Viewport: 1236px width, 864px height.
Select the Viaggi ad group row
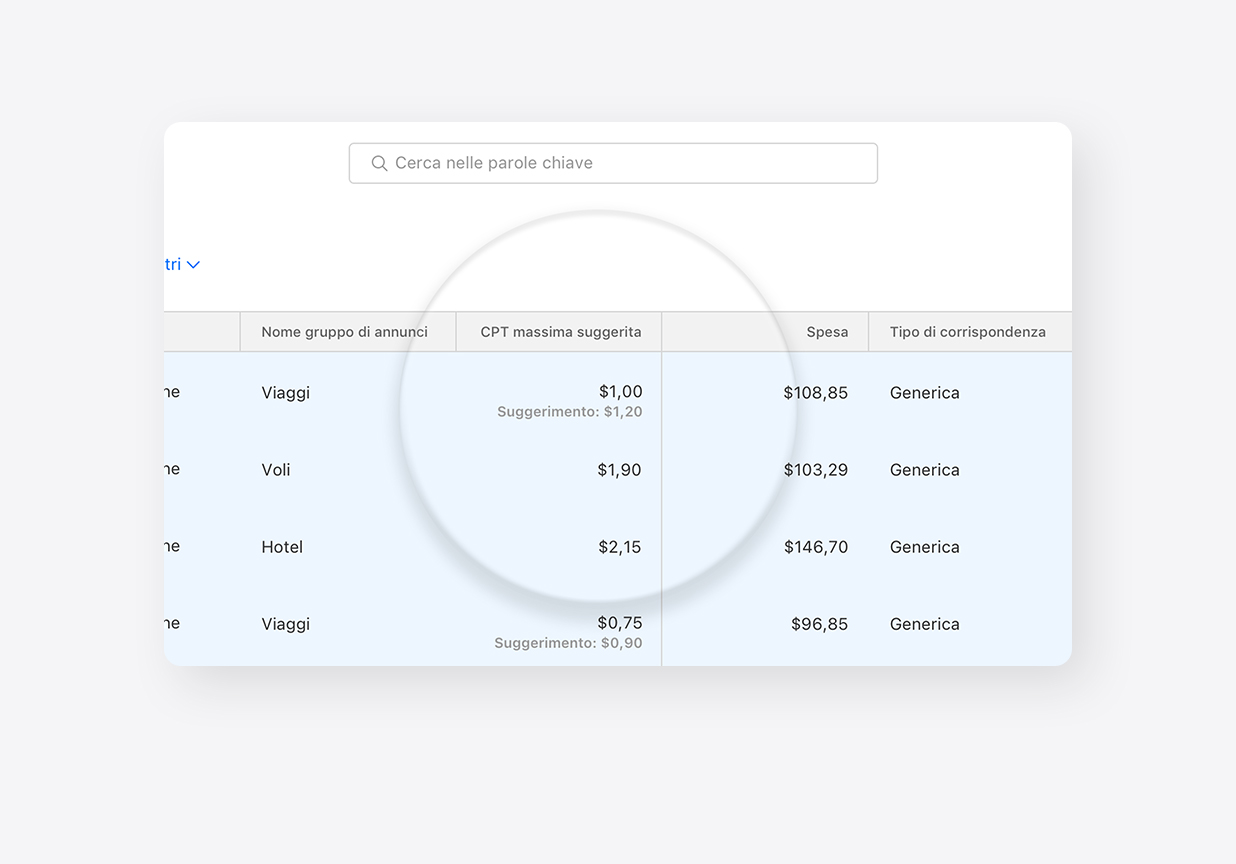285,392
